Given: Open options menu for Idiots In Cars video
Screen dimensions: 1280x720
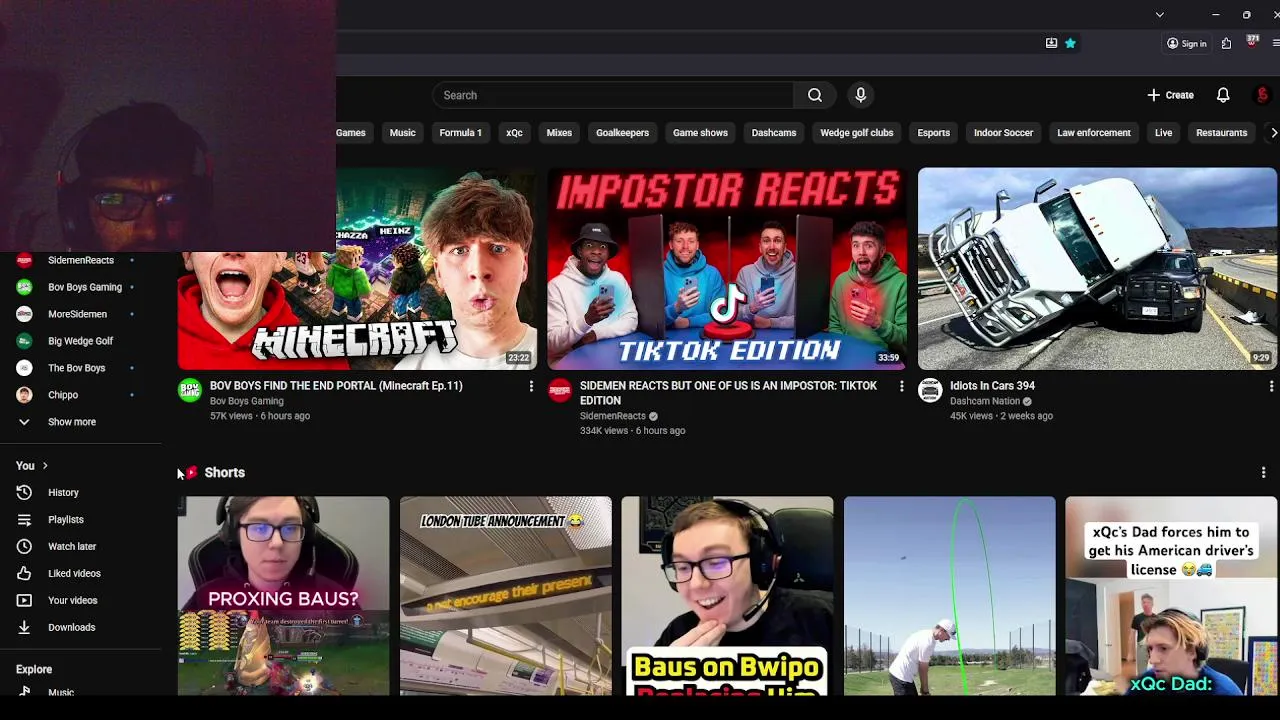Looking at the screenshot, I should (1271, 386).
